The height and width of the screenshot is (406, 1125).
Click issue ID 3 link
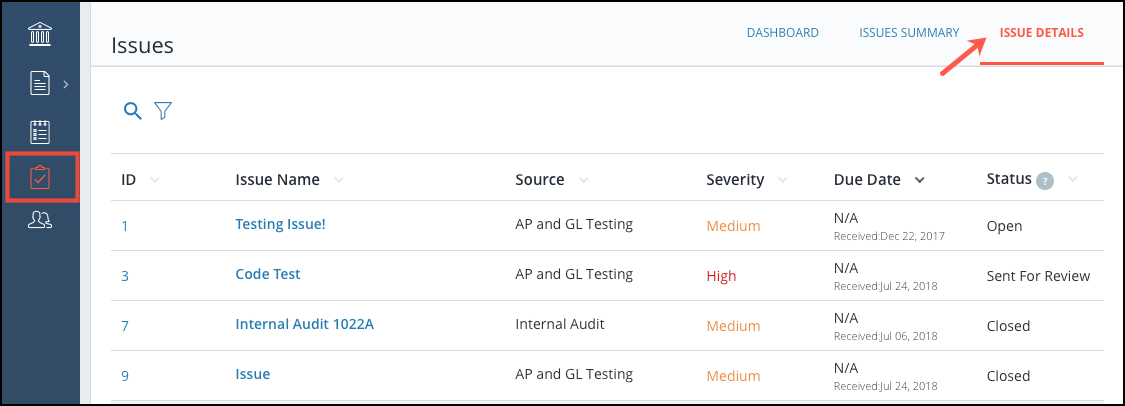click(125, 275)
